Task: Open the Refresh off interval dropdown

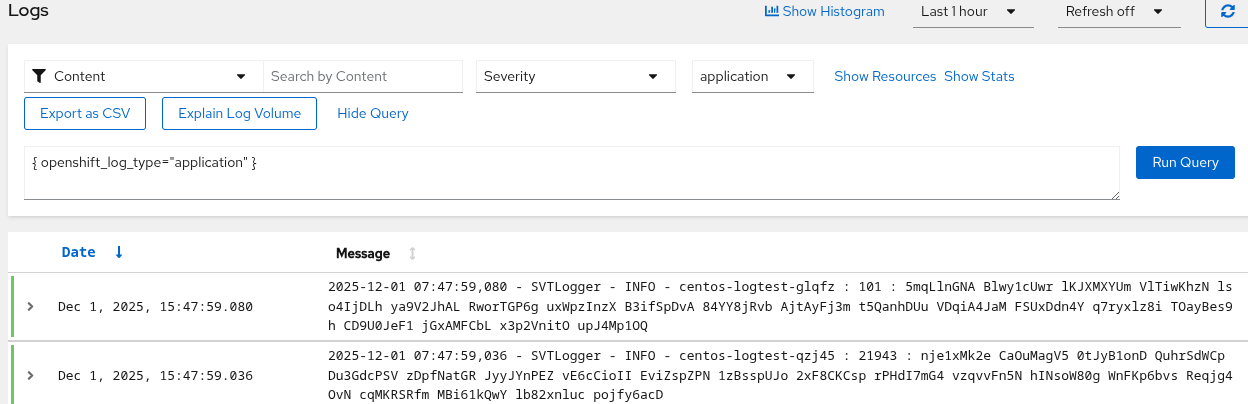Action: point(1114,12)
